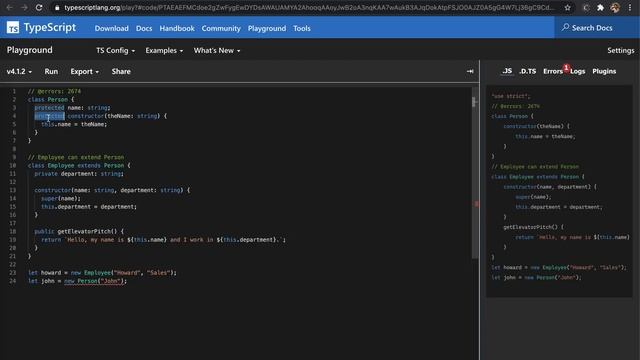The width and height of the screenshot is (640, 360).
Task: Open the Docs navigation link
Action: tap(144, 28)
